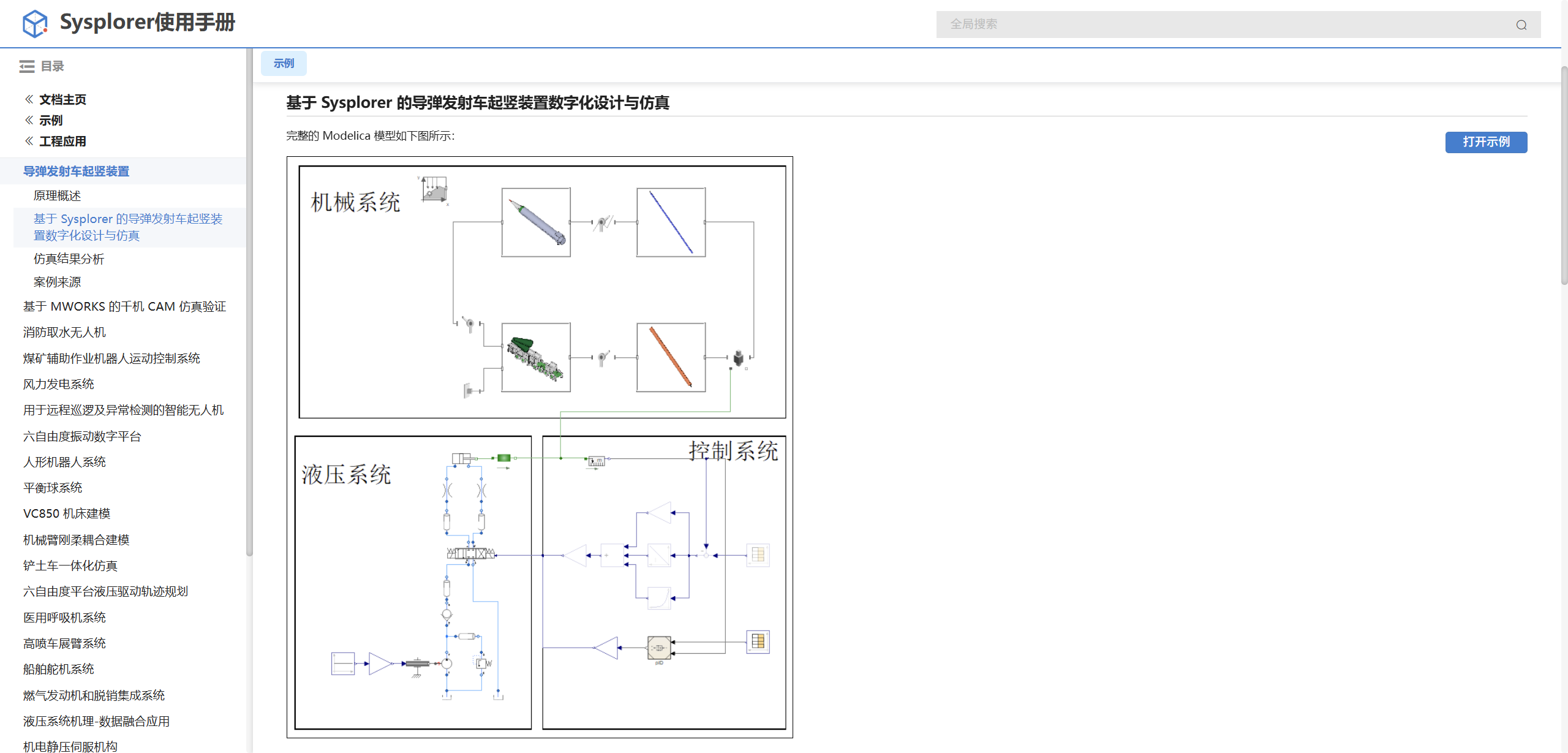
Task: Open the VC850 机床建模 example
Action: [x=67, y=513]
